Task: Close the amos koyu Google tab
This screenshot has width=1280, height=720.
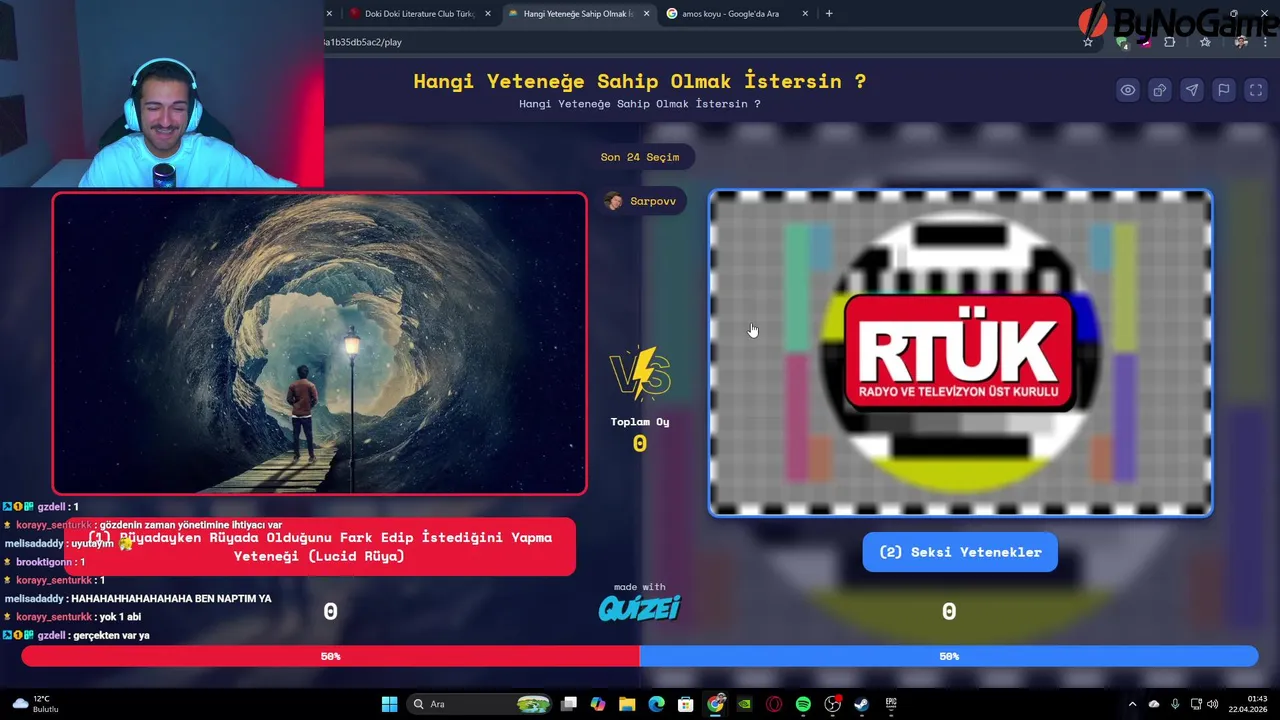Action: point(805,14)
